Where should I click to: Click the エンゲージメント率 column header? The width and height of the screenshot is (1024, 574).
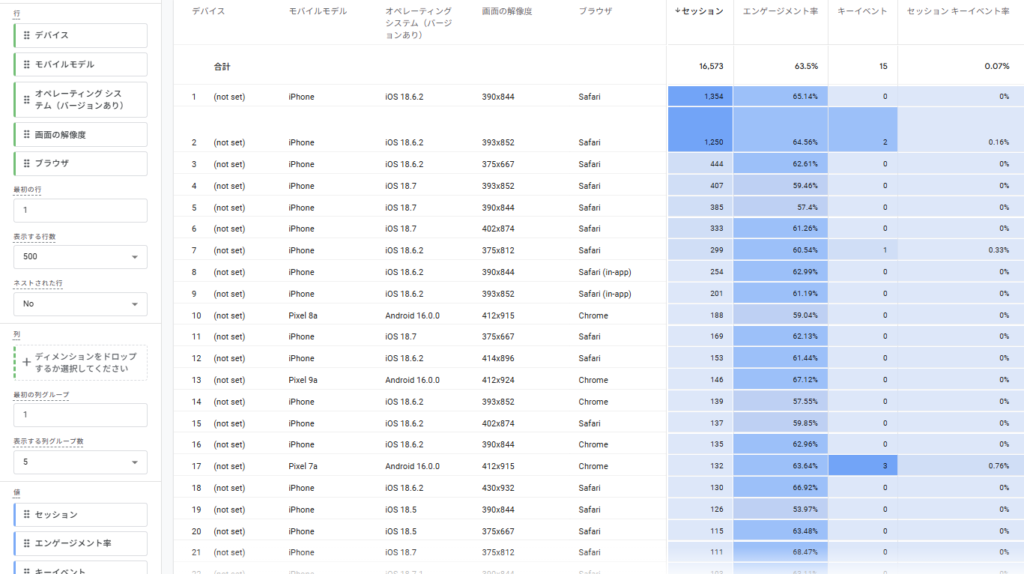[x=780, y=10]
